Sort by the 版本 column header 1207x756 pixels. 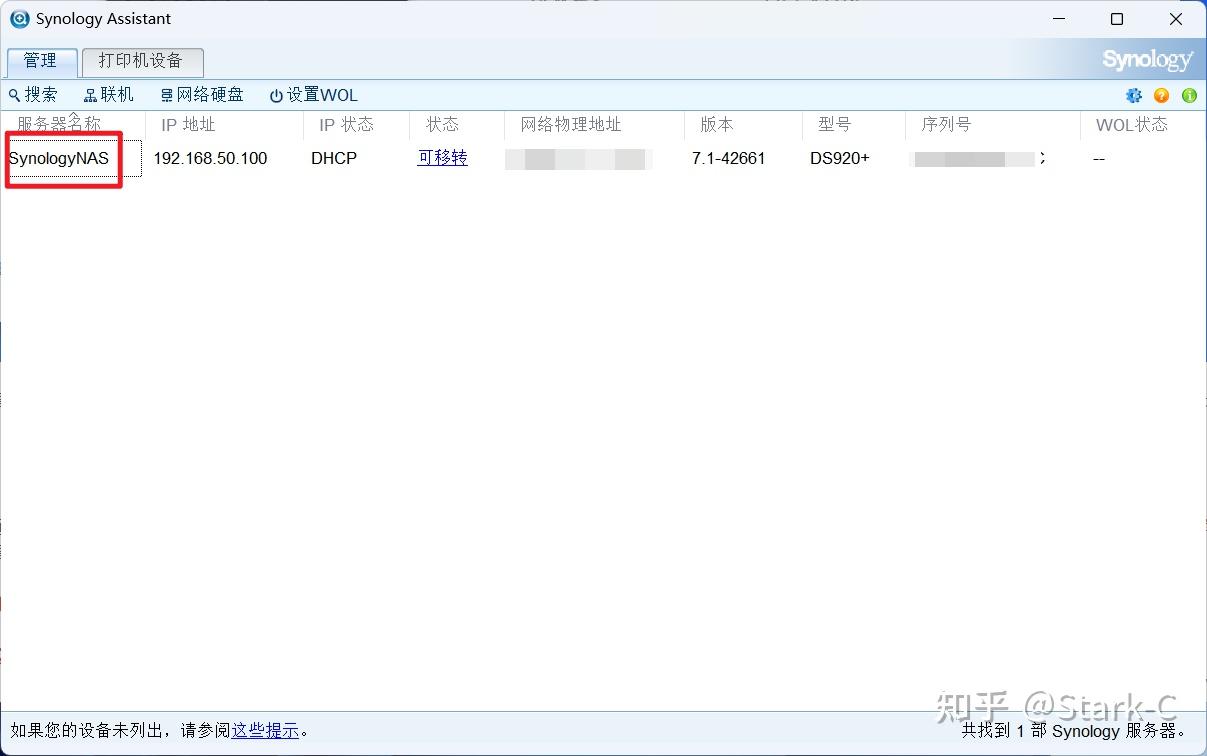pyautogui.click(x=716, y=124)
